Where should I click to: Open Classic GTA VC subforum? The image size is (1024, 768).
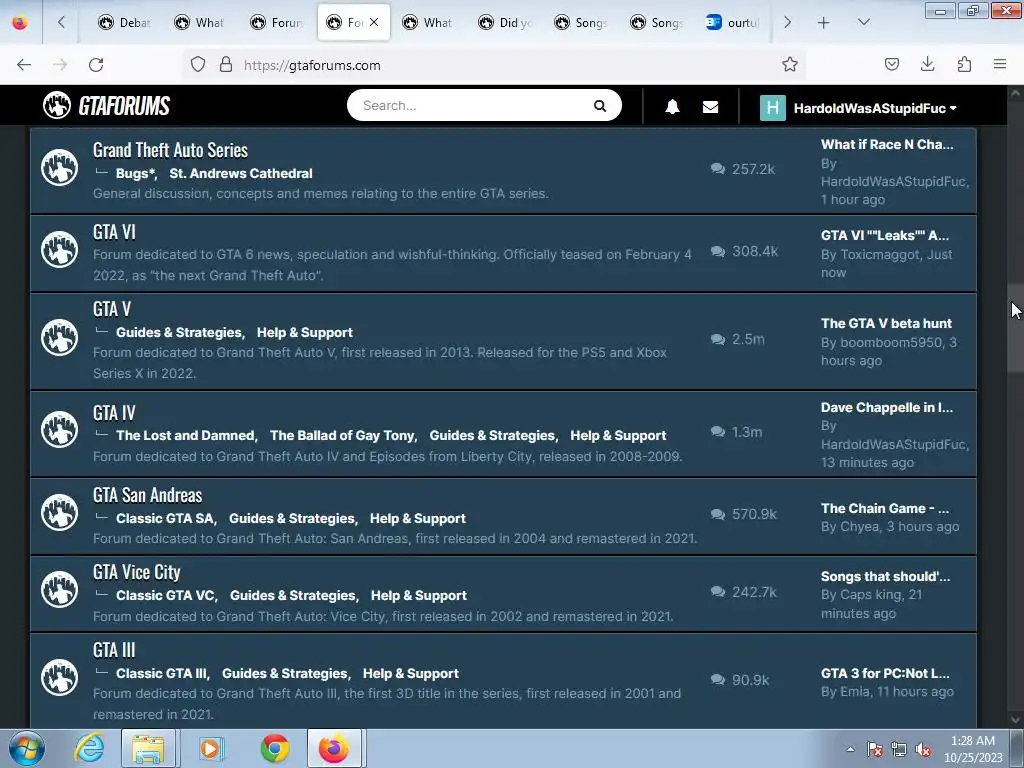pos(166,596)
